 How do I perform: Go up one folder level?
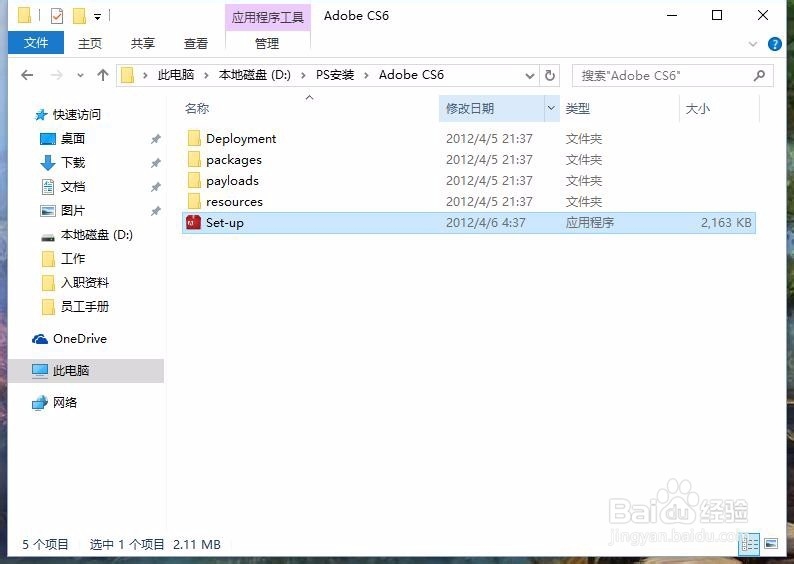[103, 75]
